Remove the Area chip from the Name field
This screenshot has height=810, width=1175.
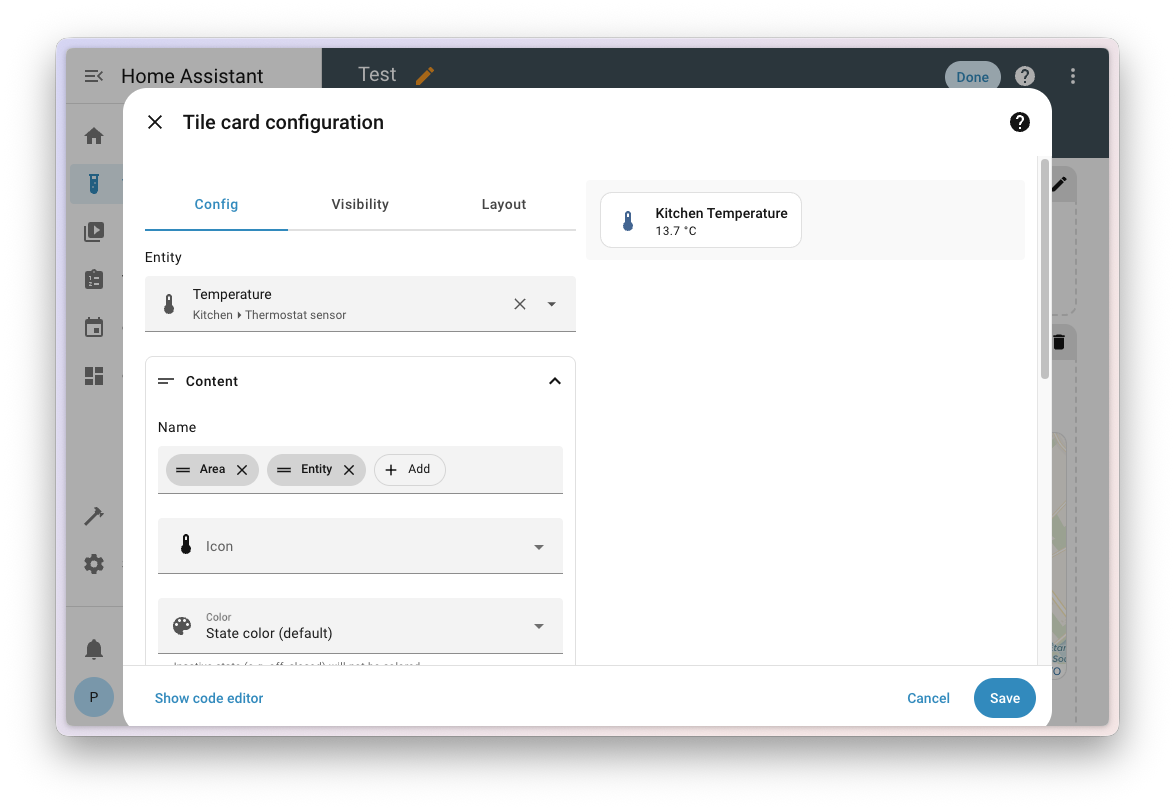(x=241, y=469)
